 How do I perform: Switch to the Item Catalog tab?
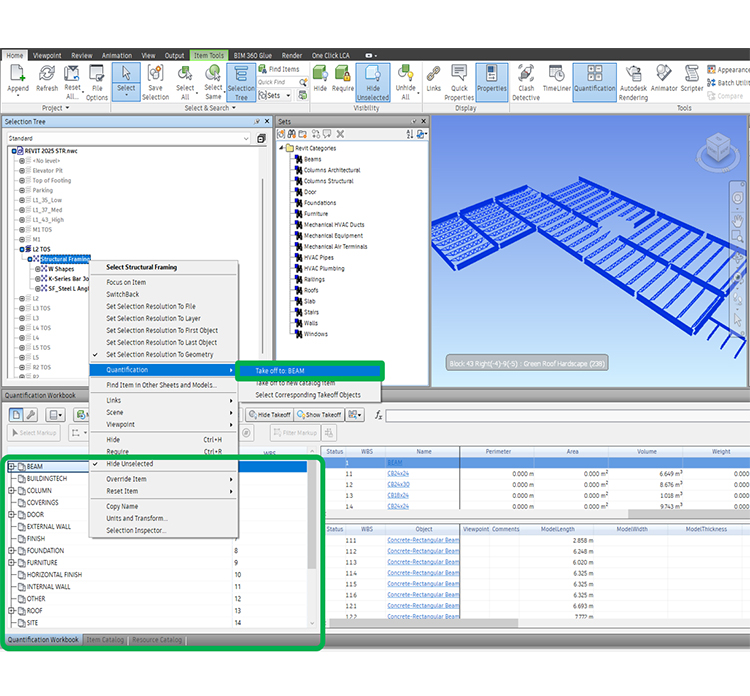click(x=105, y=640)
